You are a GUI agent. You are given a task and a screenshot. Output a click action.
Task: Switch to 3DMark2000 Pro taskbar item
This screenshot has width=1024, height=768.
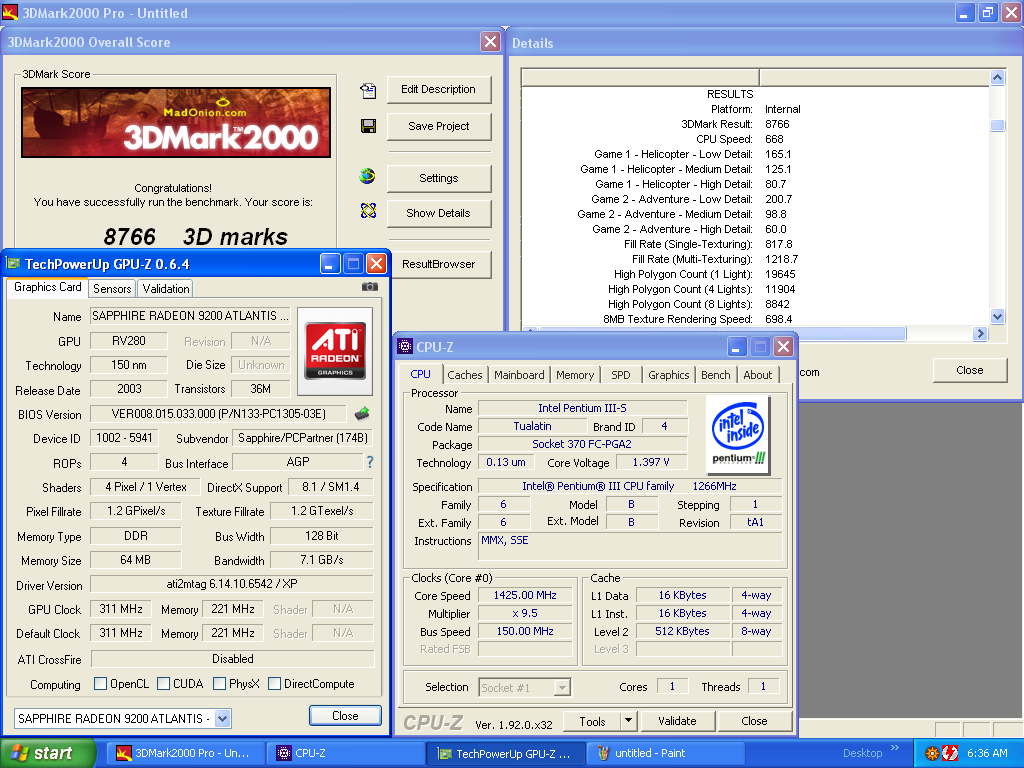pyautogui.click(x=185, y=753)
